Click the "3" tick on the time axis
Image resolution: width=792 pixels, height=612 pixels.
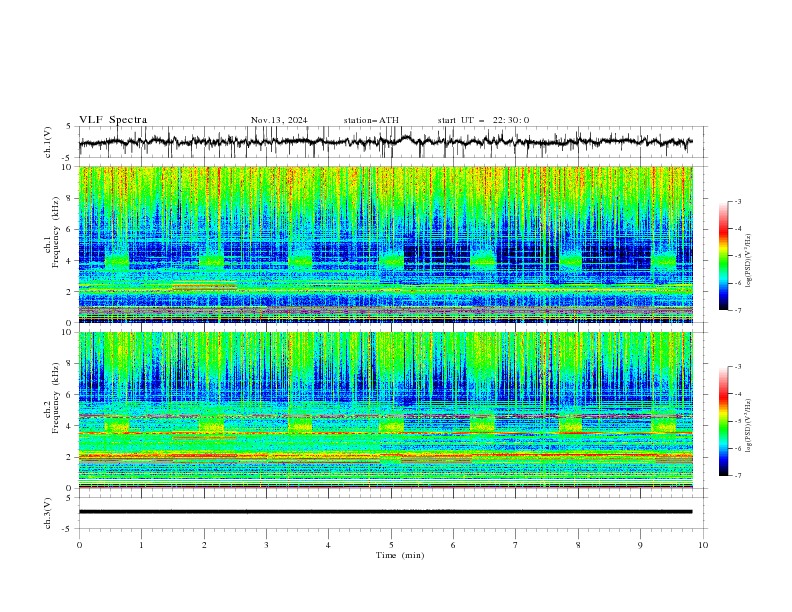[x=266, y=545]
